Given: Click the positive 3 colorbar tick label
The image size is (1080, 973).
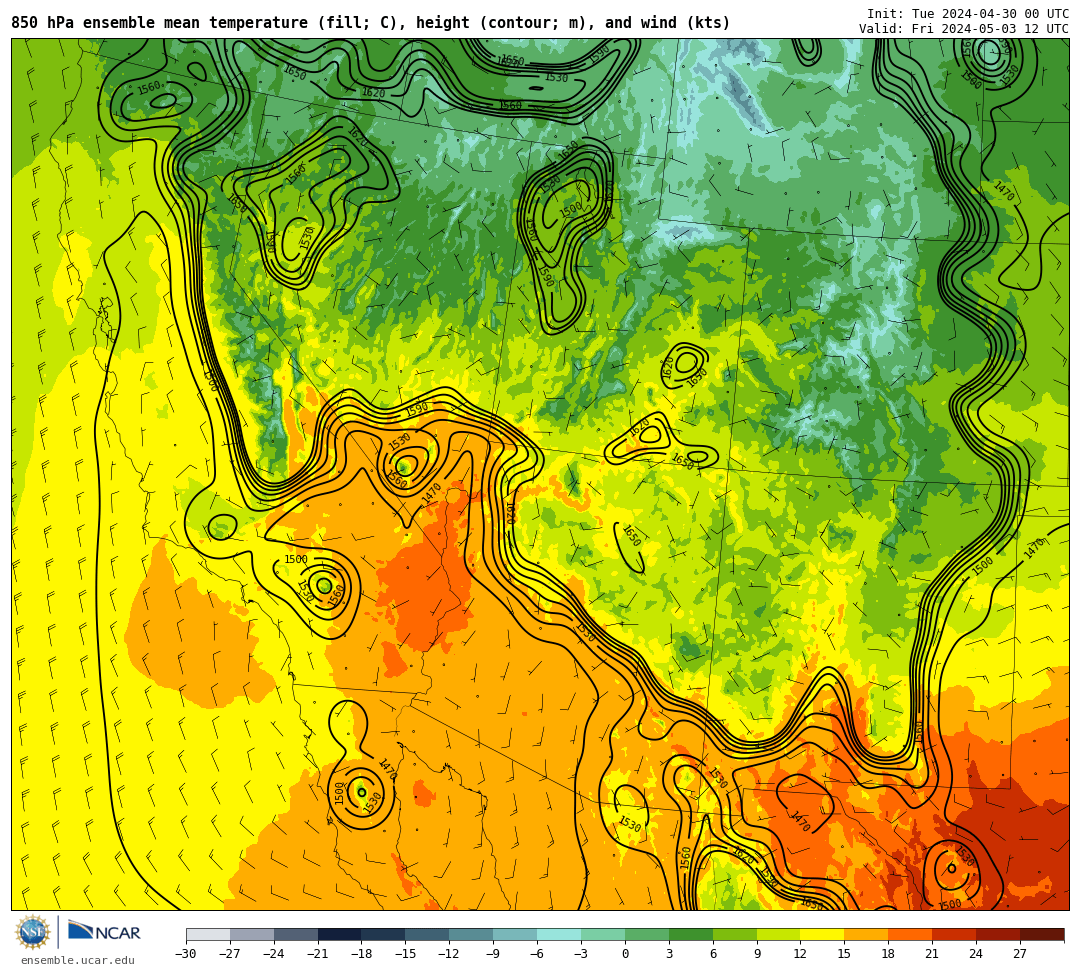Looking at the screenshot, I should tap(669, 954).
